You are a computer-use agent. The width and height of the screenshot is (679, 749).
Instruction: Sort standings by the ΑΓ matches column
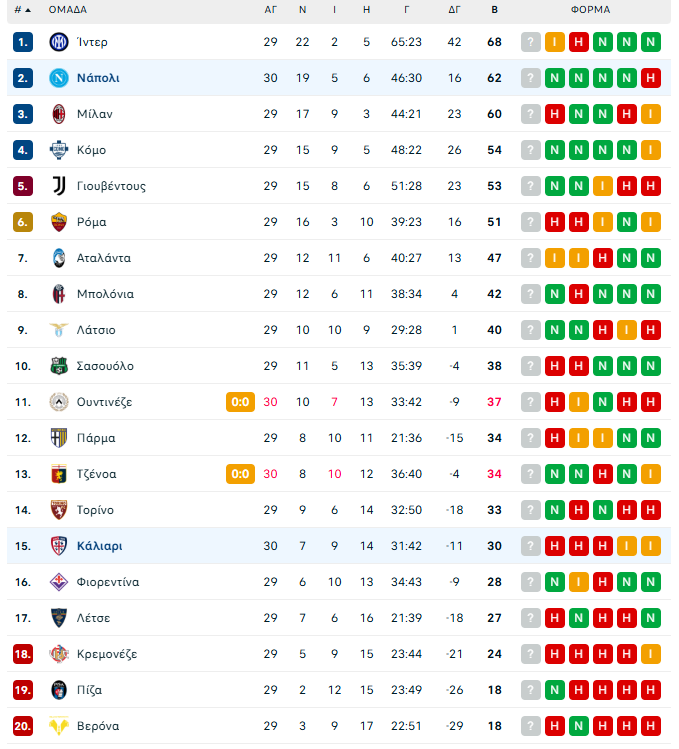click(270, 10)
